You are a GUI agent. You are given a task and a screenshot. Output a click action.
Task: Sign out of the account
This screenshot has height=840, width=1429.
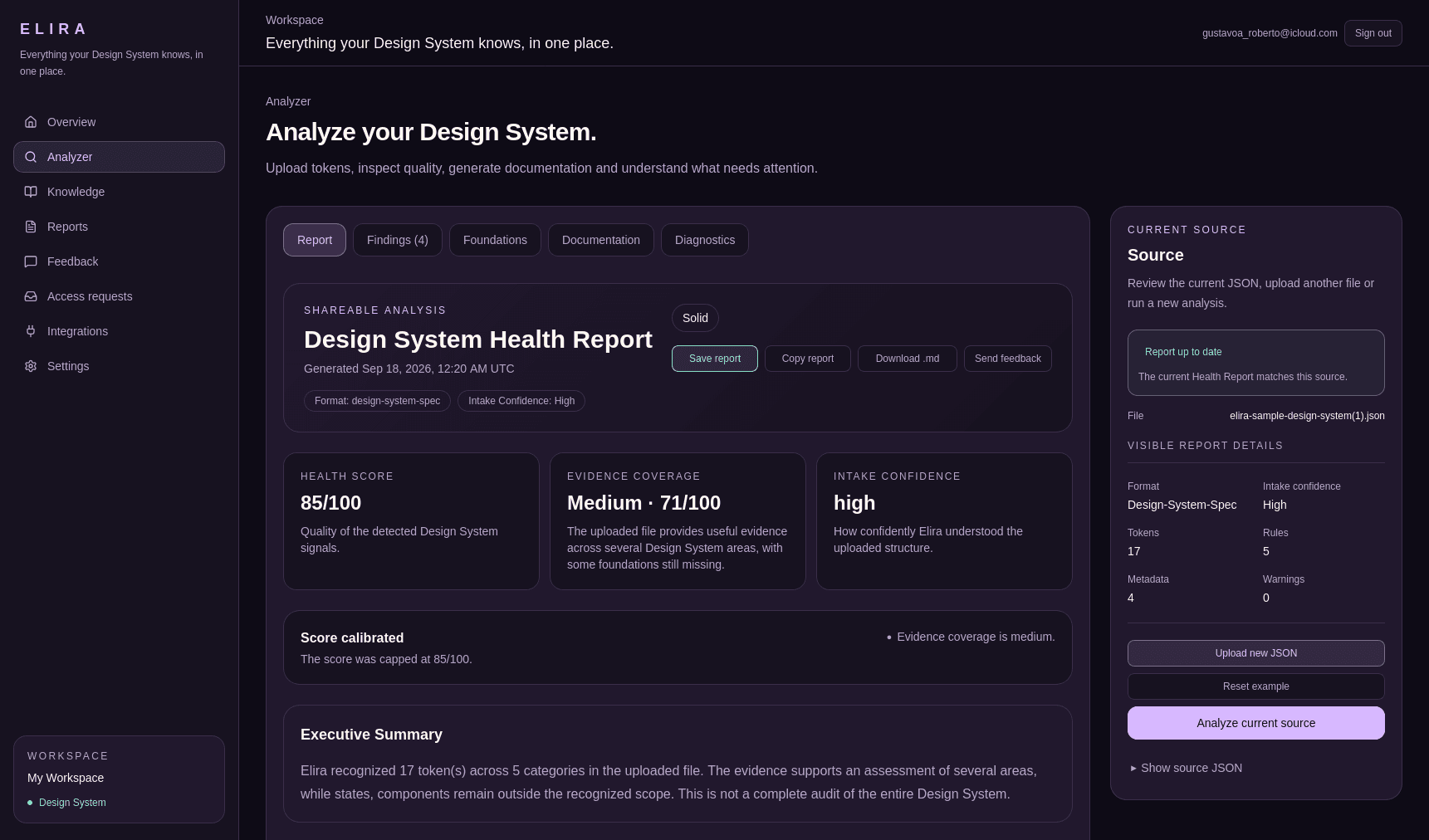(x=1373, y=33)
